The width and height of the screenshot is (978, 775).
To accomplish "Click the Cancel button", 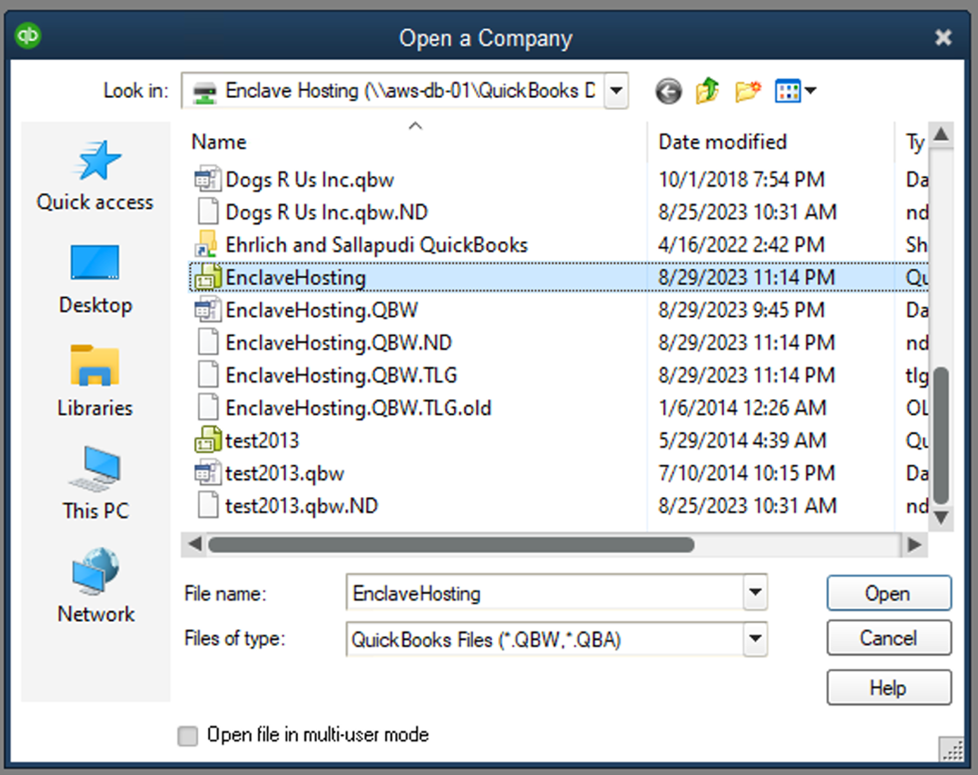I will (889, 638).
